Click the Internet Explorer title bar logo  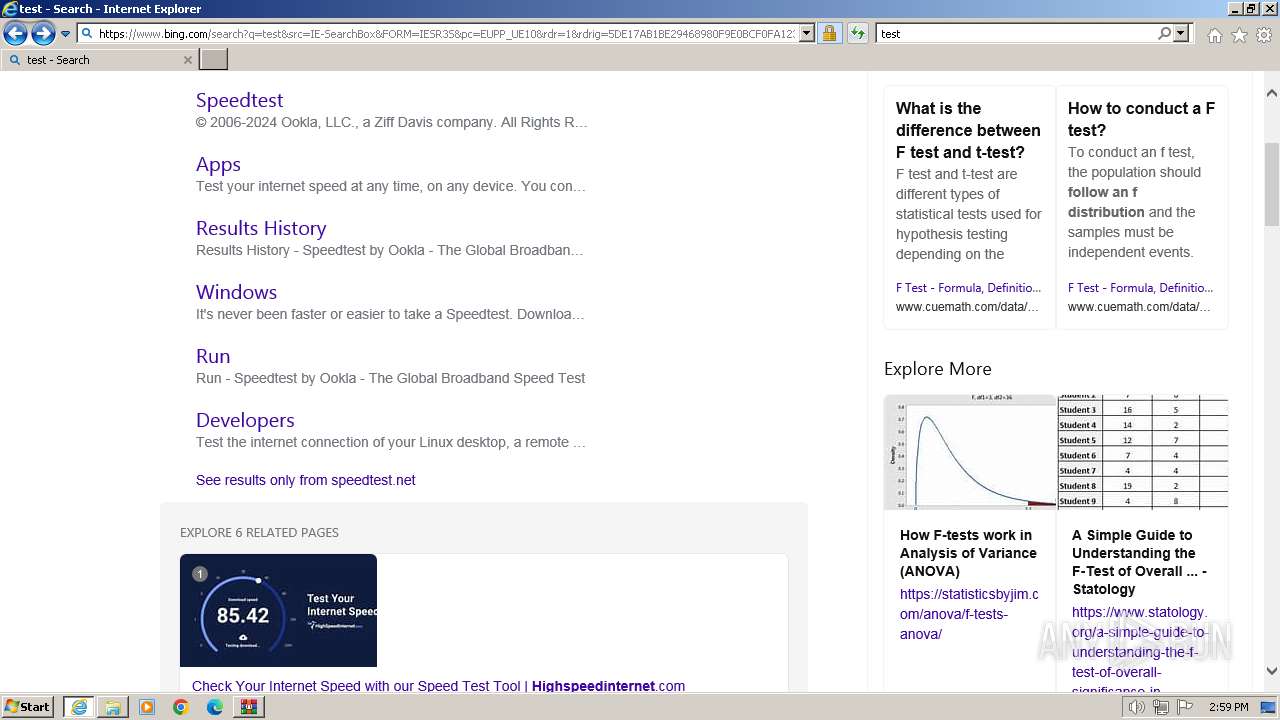click(x=10, y=9)
